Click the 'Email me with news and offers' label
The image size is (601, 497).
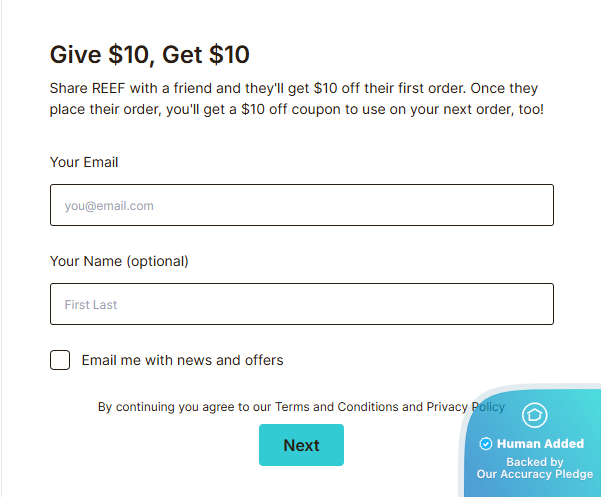point(182,360)
